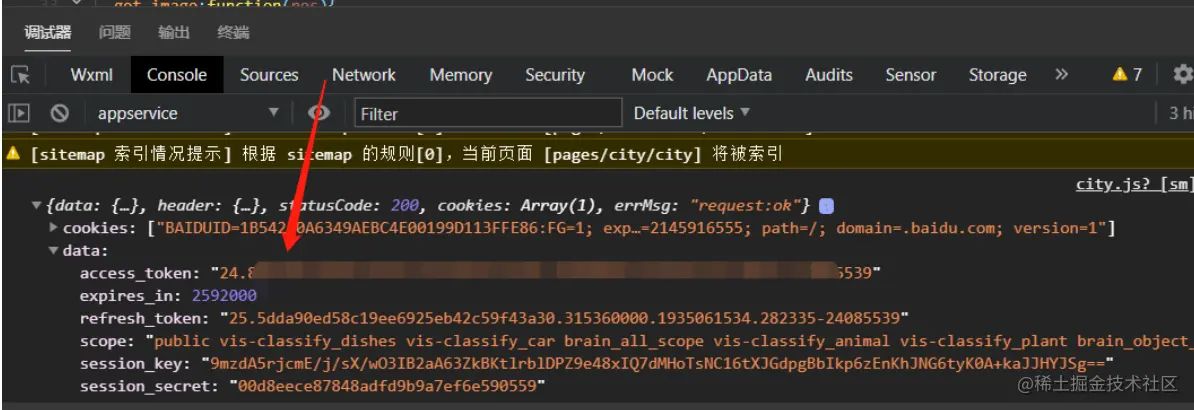Open the Security tab
This screenshot has width=1194, height=410.
554,75
